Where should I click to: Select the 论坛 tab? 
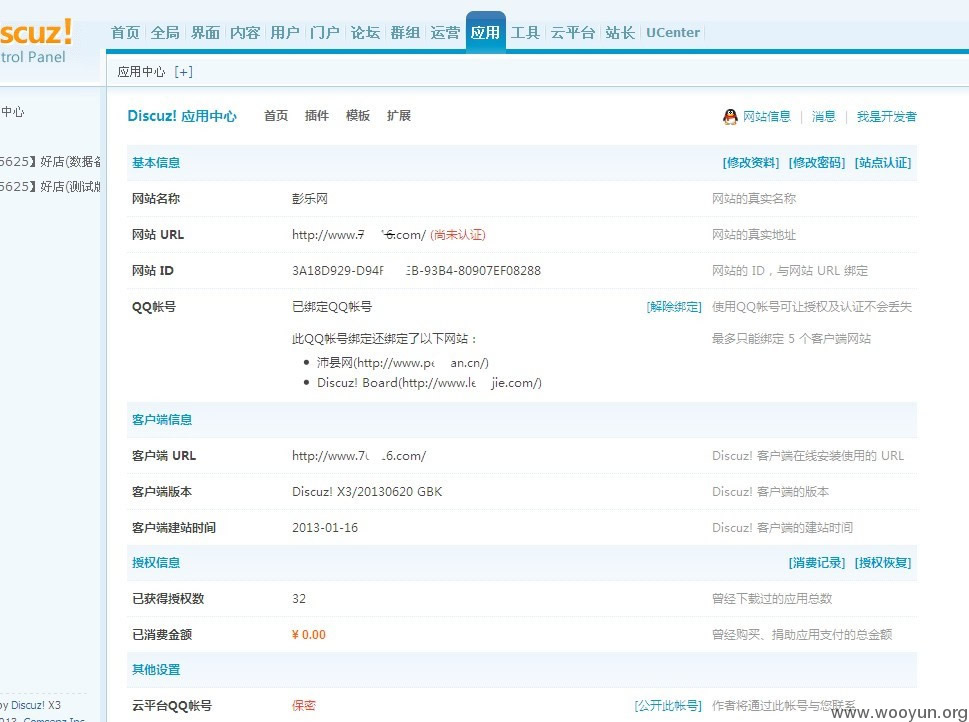coord(365,32)
